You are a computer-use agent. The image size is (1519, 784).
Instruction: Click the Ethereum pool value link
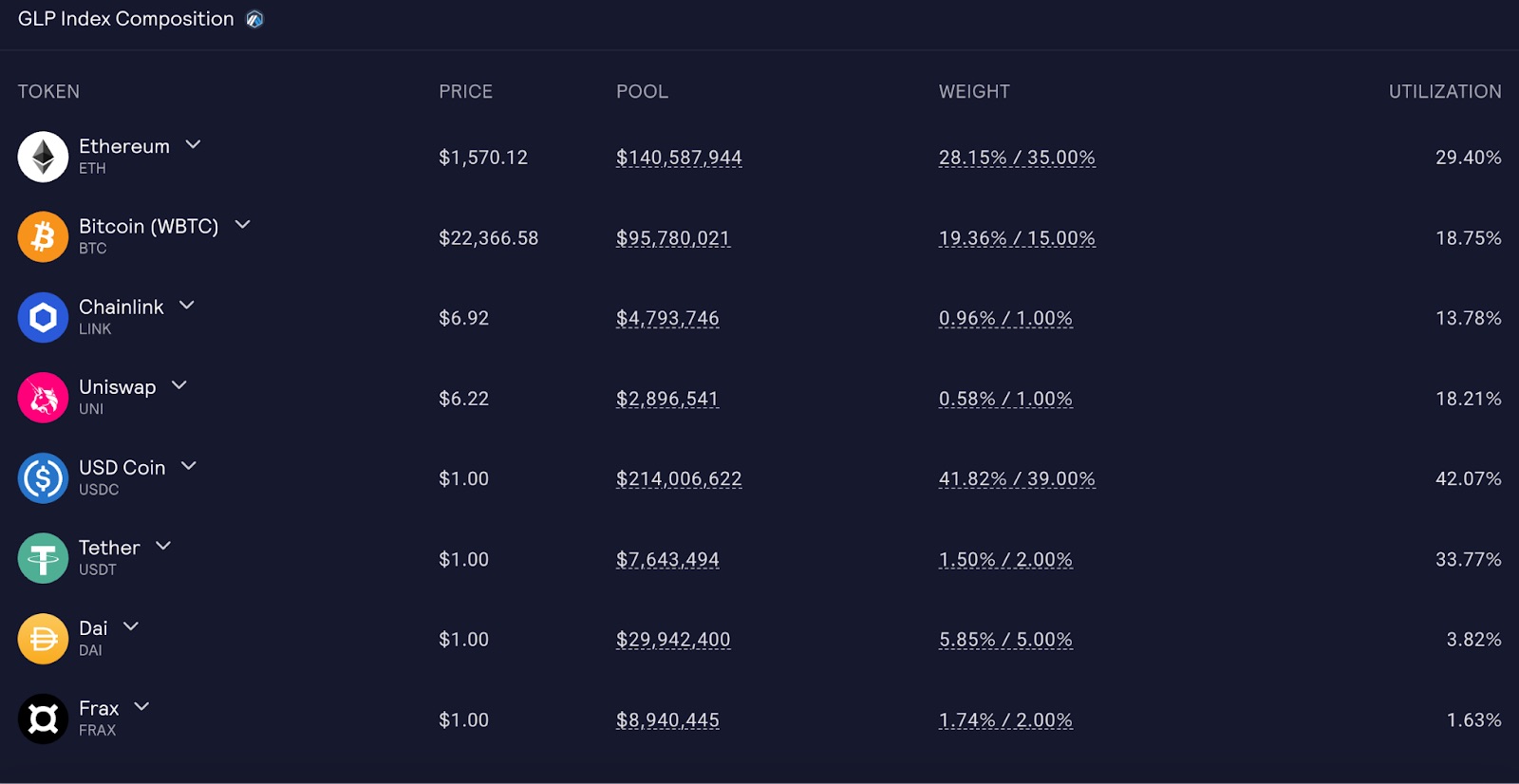pos(679,158)
